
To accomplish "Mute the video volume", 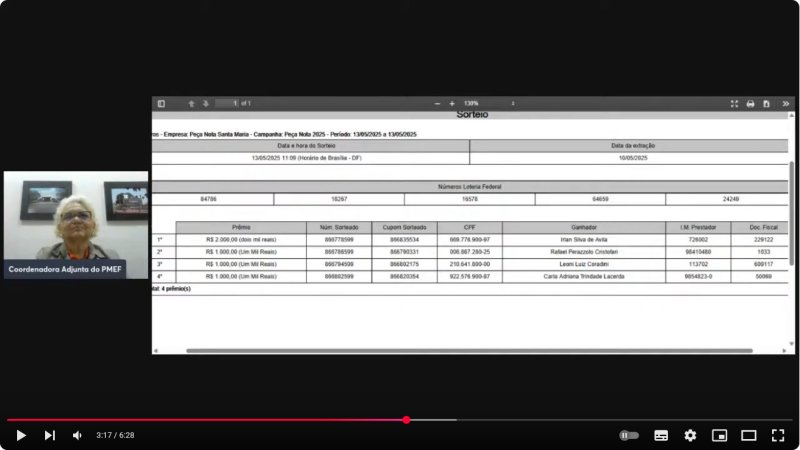I will pyautogui.click(x=78, y=435).
